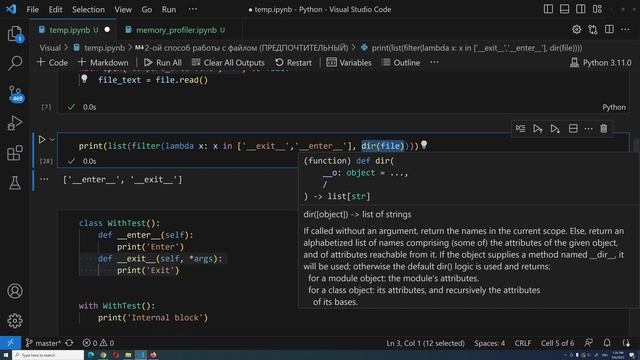Open the Edit menu
The width and height of the screenshot is (640, 360).
(x=55, y=9)
